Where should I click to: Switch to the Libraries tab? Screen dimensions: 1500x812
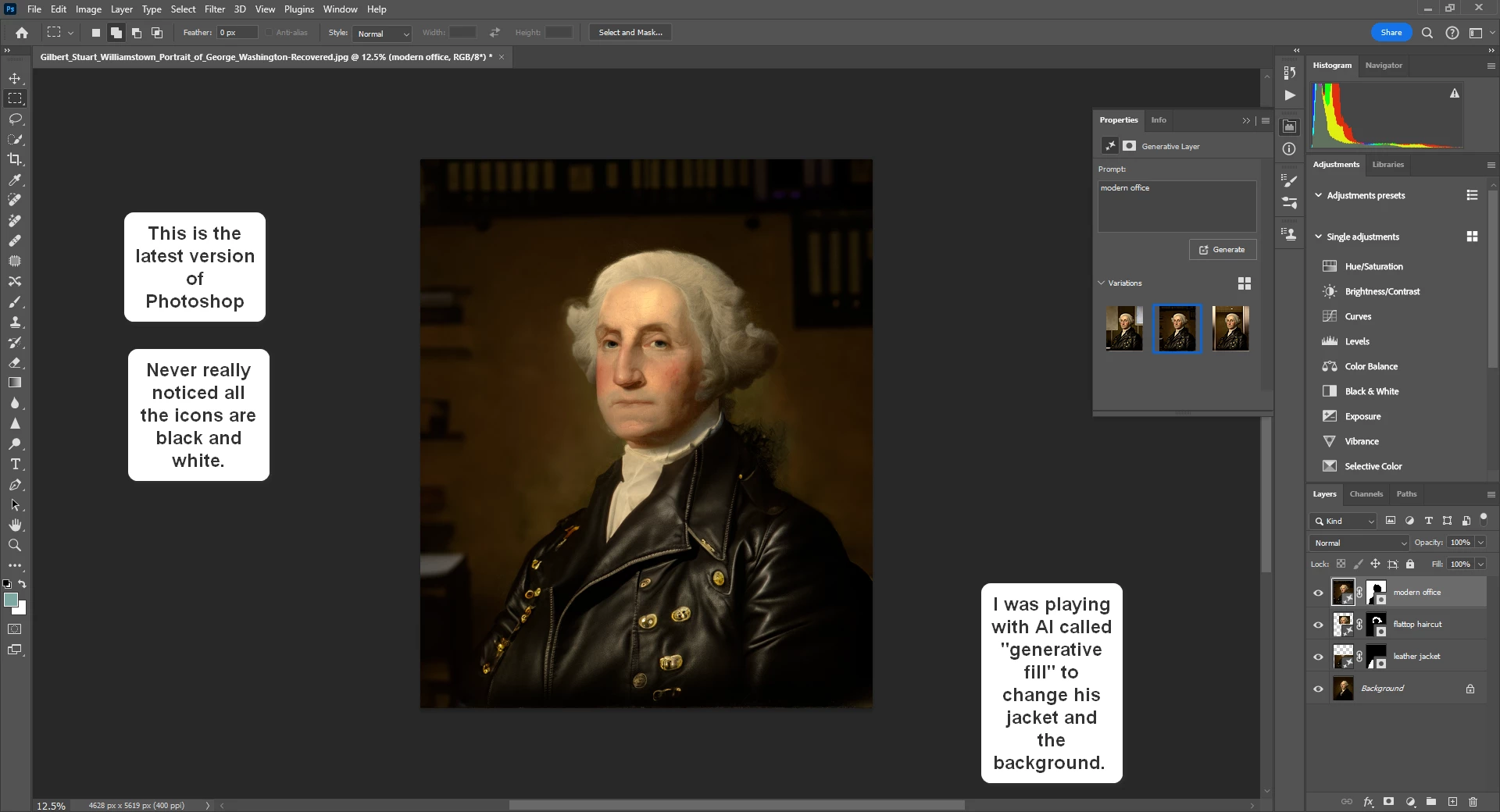(x=1388, y=165)
